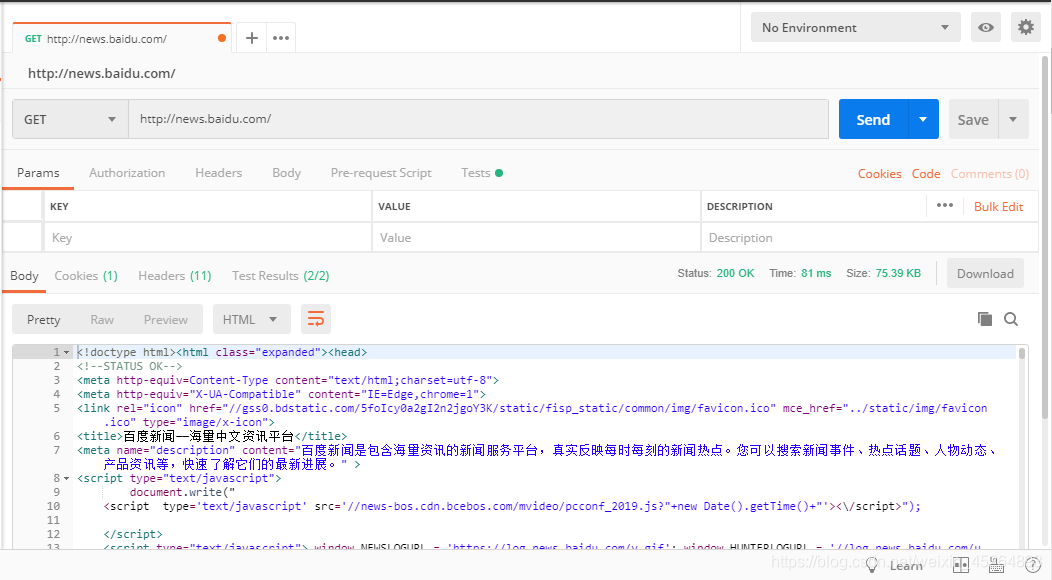Click the main window right scrollbar
The image size is (1052, 580).
(1045, 238)
